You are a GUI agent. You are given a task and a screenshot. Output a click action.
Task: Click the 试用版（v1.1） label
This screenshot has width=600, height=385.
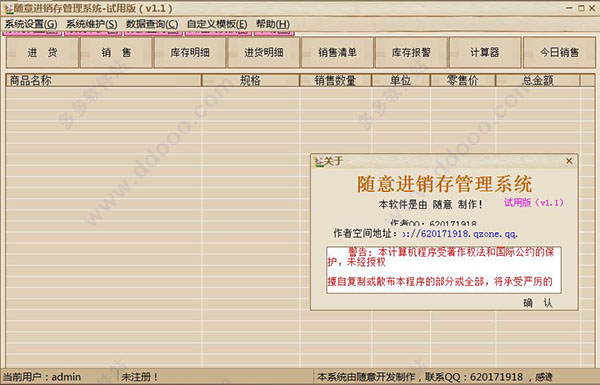533,202
